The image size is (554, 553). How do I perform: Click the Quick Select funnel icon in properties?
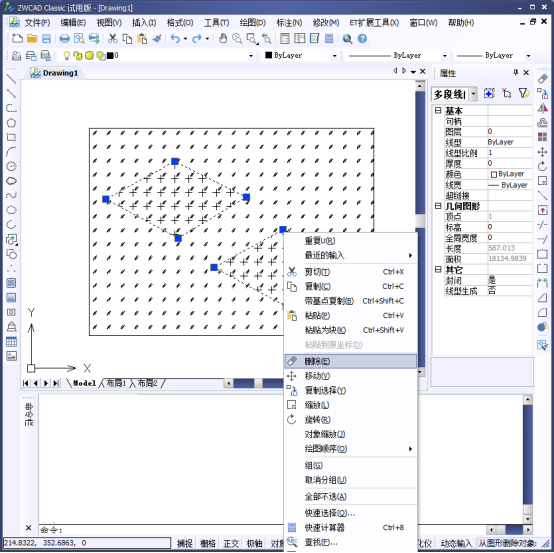coord(524,93)
